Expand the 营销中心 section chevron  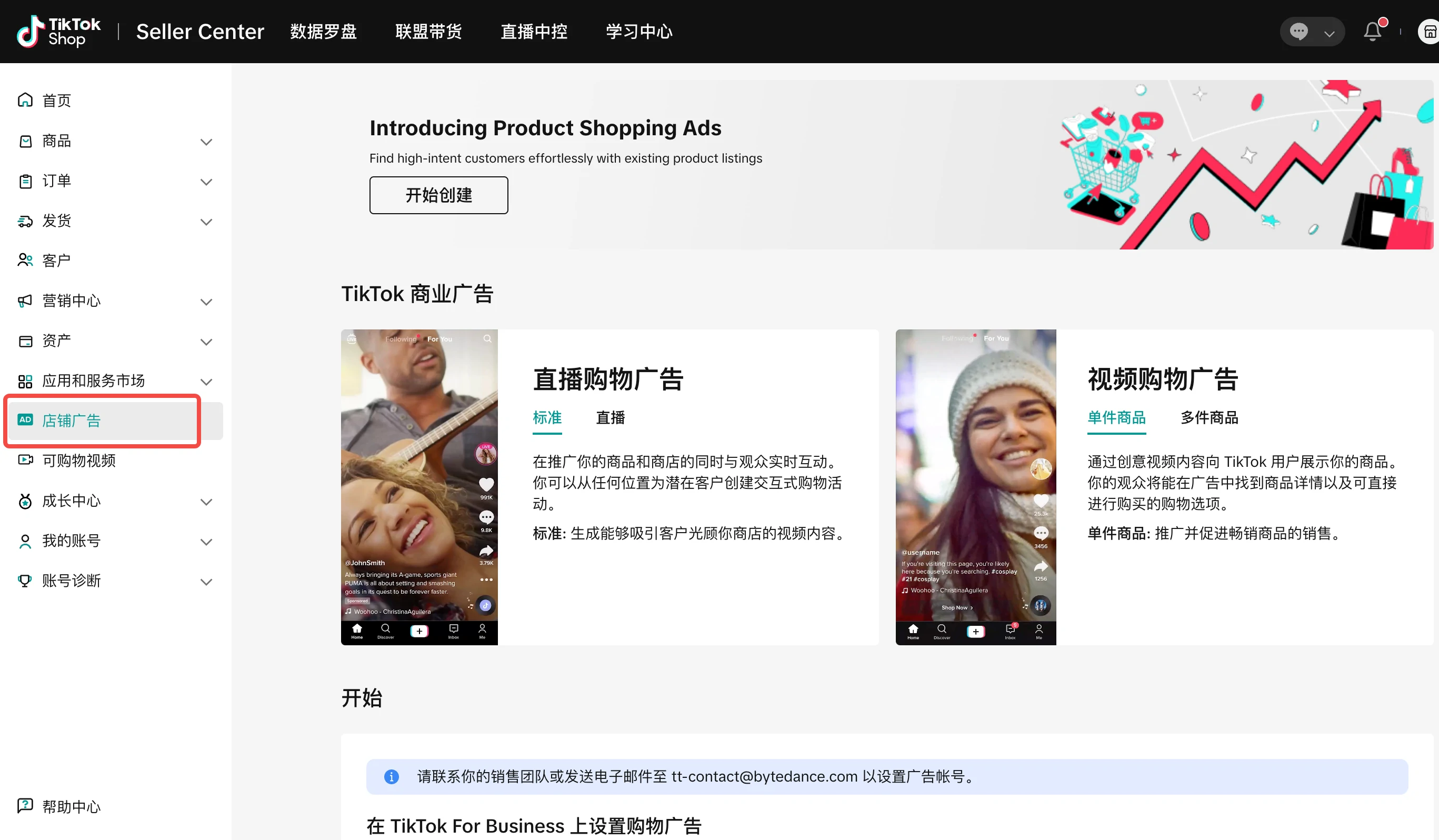[x=206, y=302]
